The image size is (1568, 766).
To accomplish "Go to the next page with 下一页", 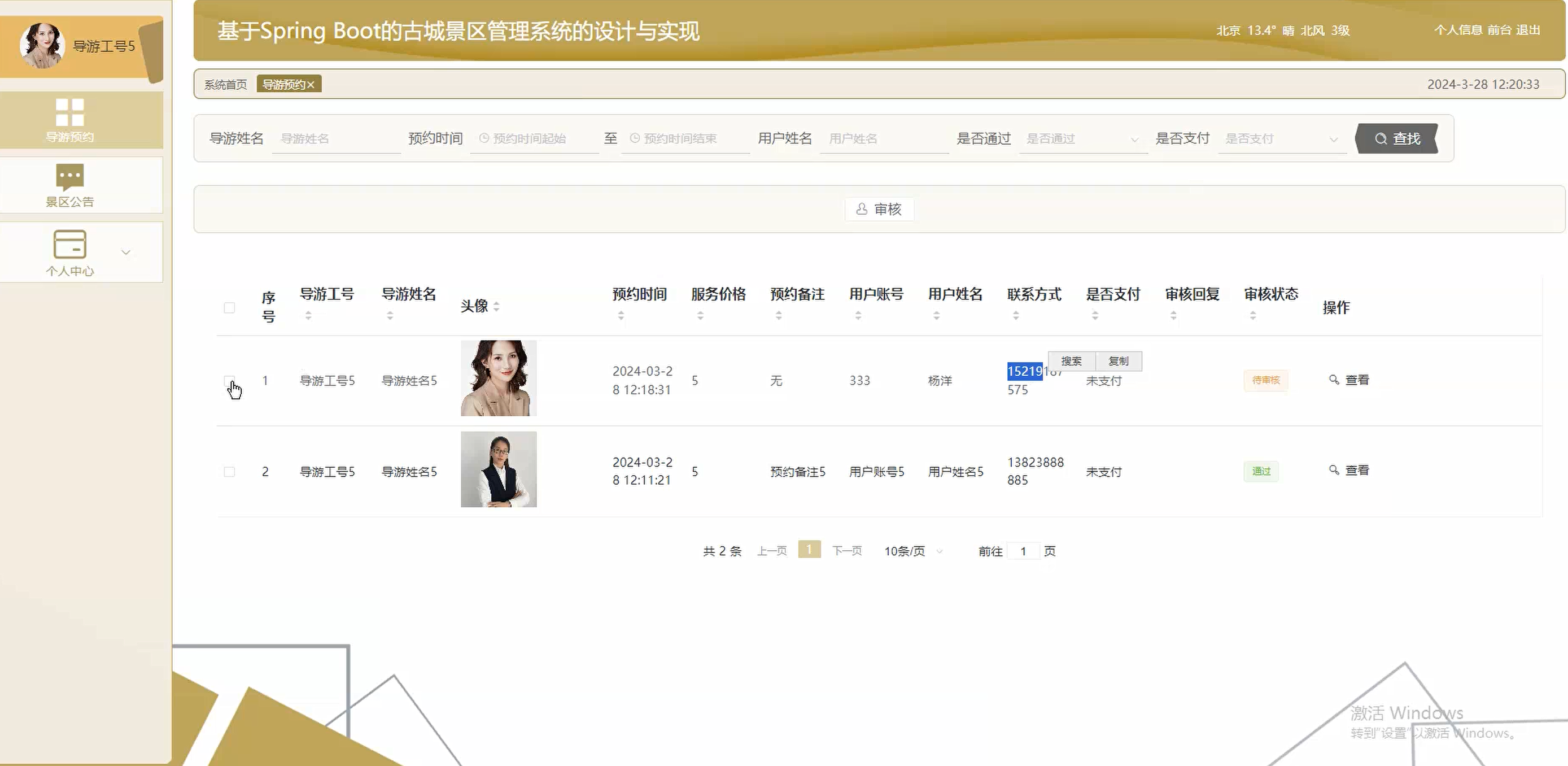I will (848, 551).
